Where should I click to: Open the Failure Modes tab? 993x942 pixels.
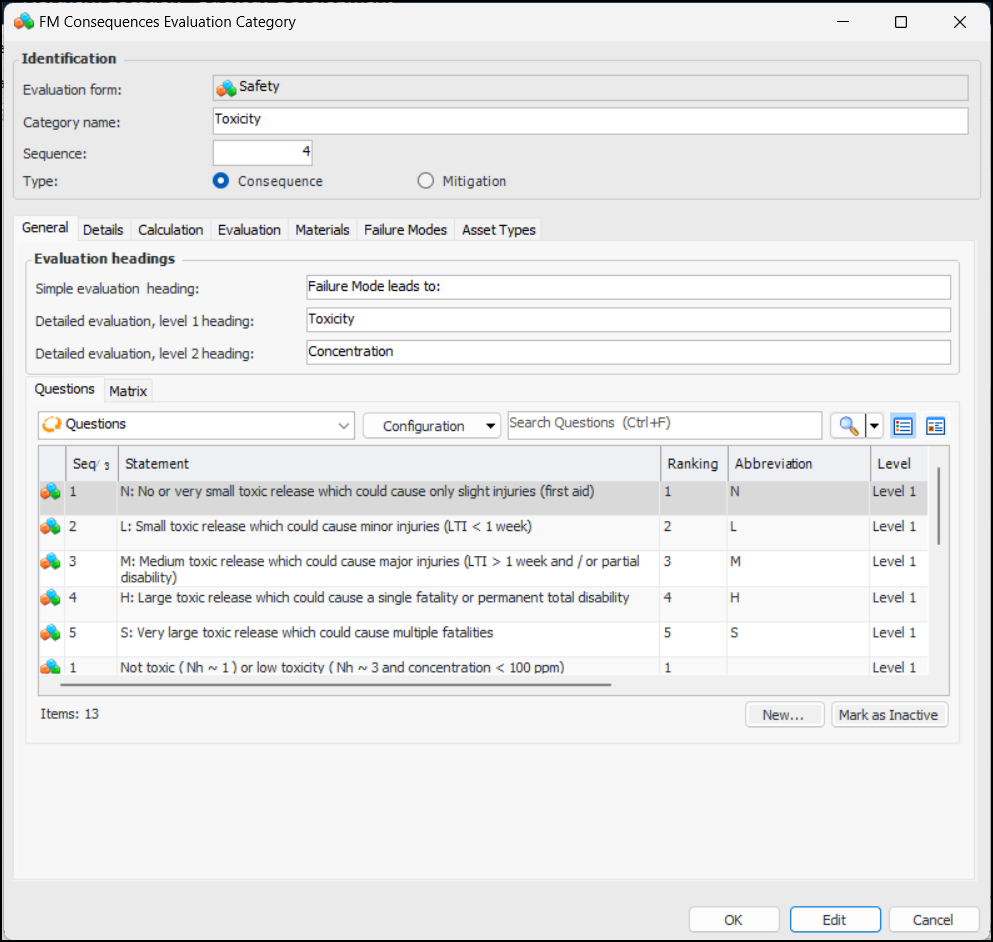point(405,230)
